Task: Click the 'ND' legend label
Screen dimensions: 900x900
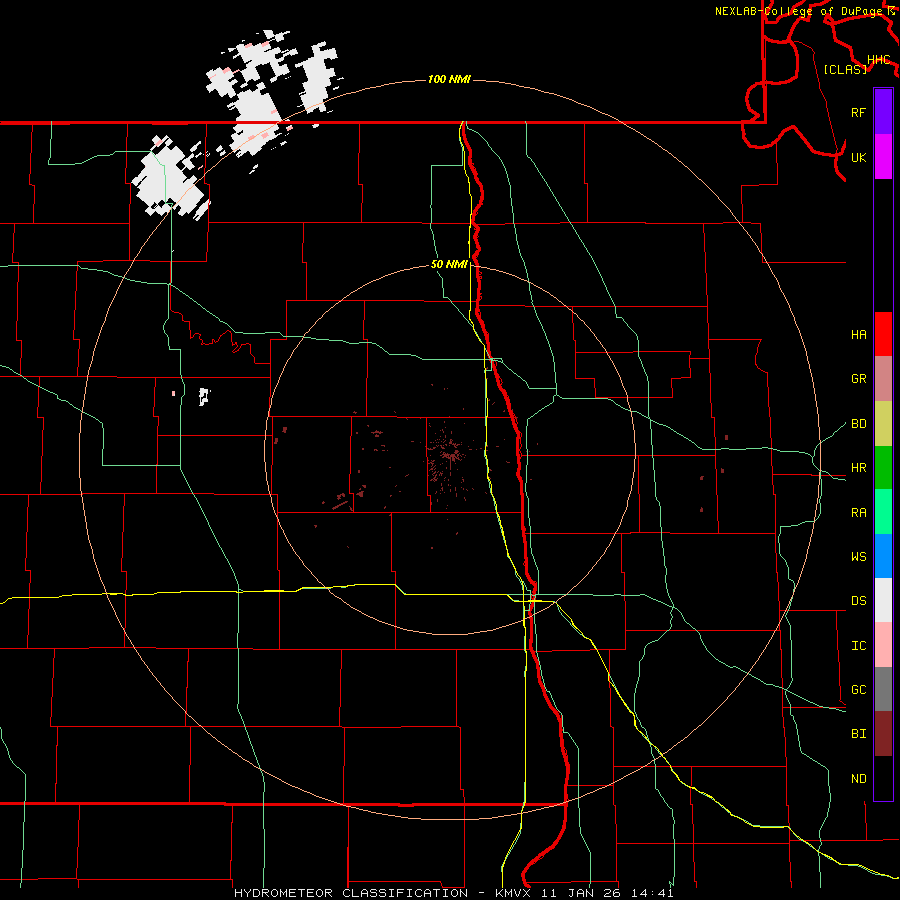Action: click(858, 779)
